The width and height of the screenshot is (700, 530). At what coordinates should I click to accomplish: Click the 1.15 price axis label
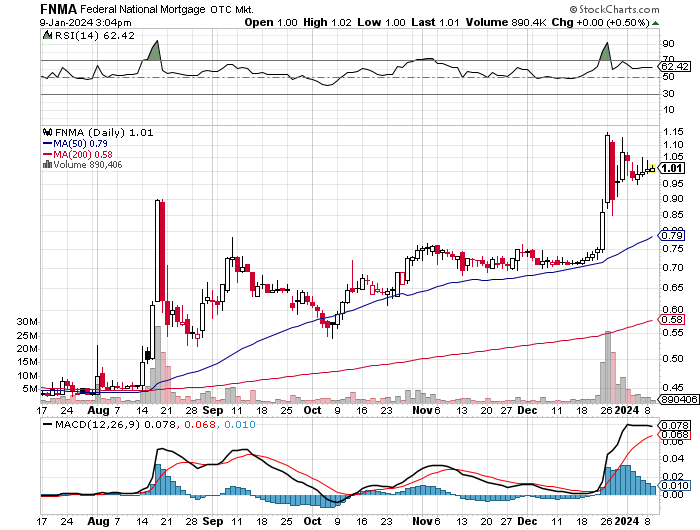click(x=673, y=132)
